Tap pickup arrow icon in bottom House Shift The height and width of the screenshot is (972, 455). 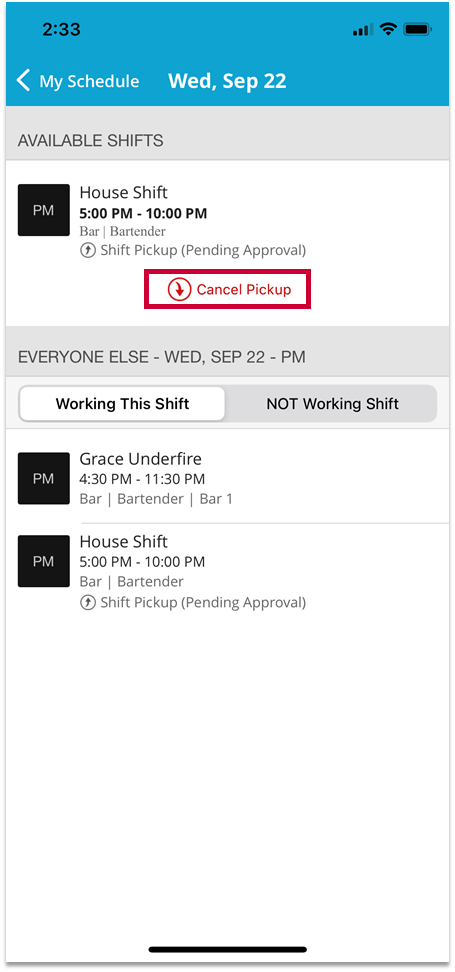point(88,602)
